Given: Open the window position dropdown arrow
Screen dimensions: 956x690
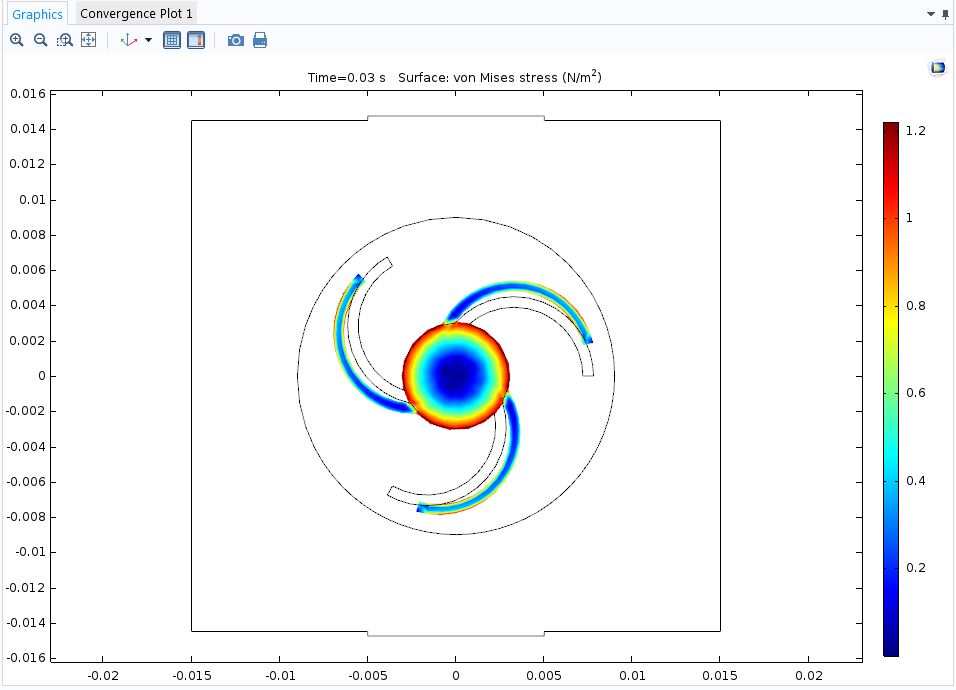Looking at the screenshot, I should click(930, 14).
